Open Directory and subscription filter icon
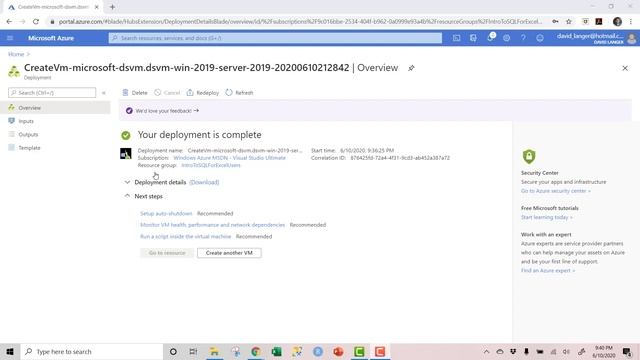640x360 pixels. (473, 38)
